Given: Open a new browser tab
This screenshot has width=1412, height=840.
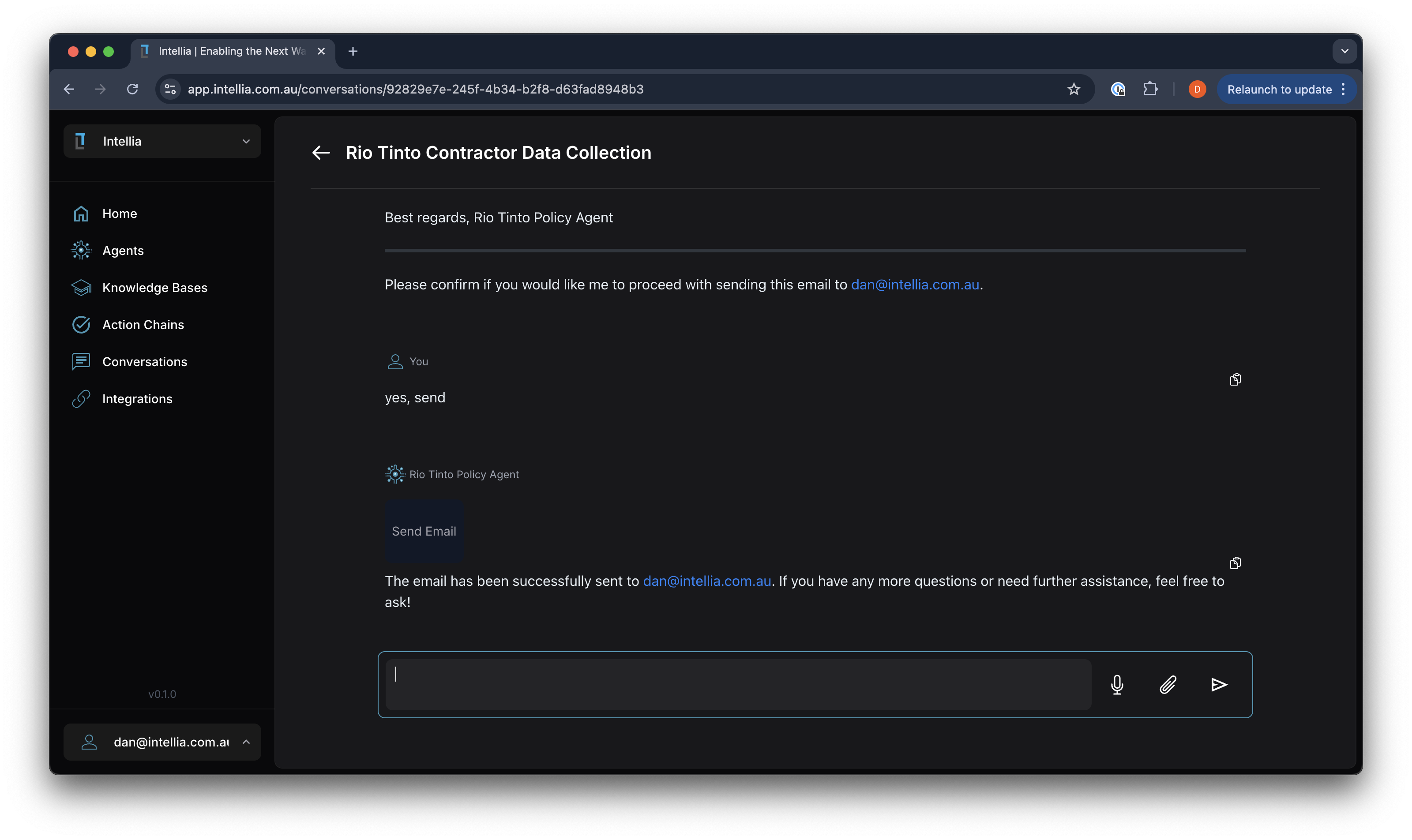Looking at the screenshot, I should click(x=353, y=51).
